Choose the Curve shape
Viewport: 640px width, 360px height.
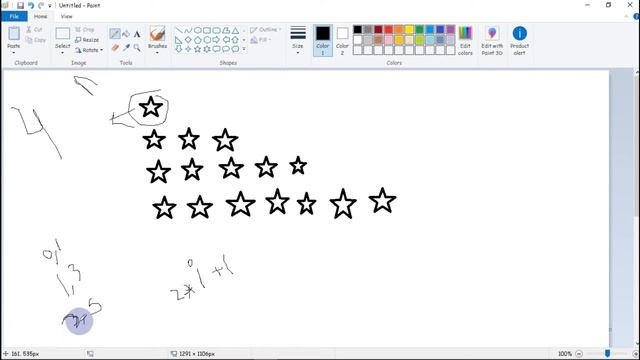point(188,30)
